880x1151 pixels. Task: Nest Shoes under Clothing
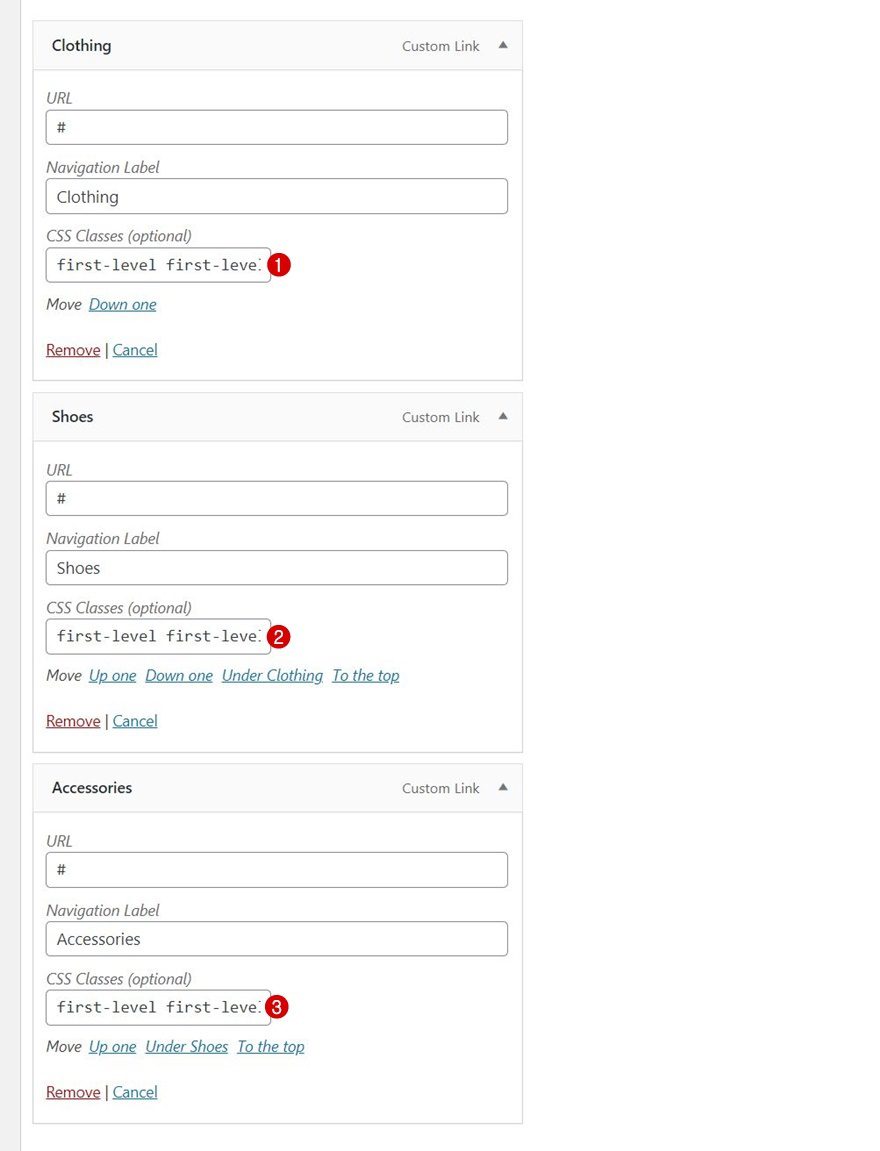point(271,675)
